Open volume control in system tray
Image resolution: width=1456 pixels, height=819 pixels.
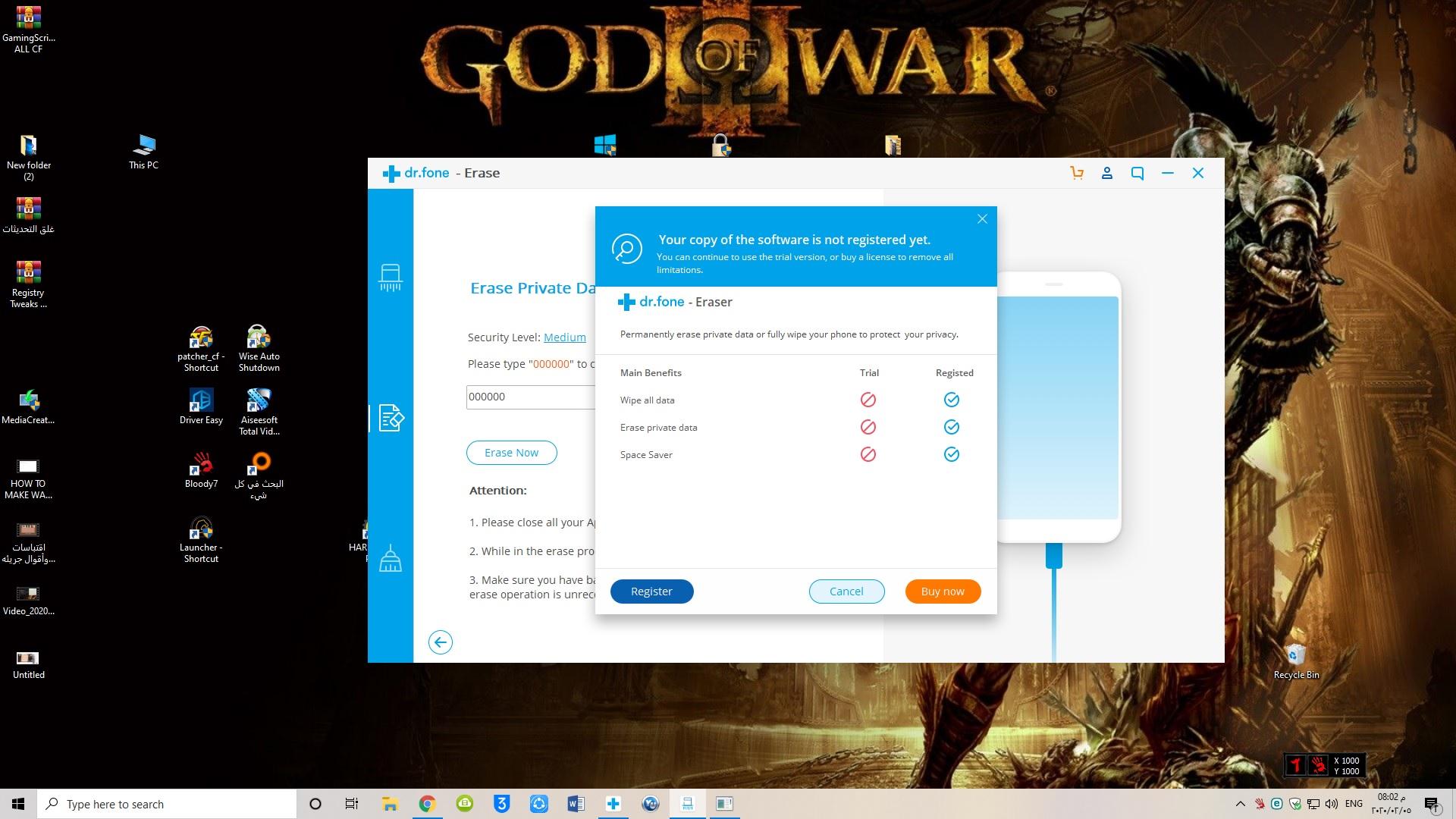(x=1331, y=804)
